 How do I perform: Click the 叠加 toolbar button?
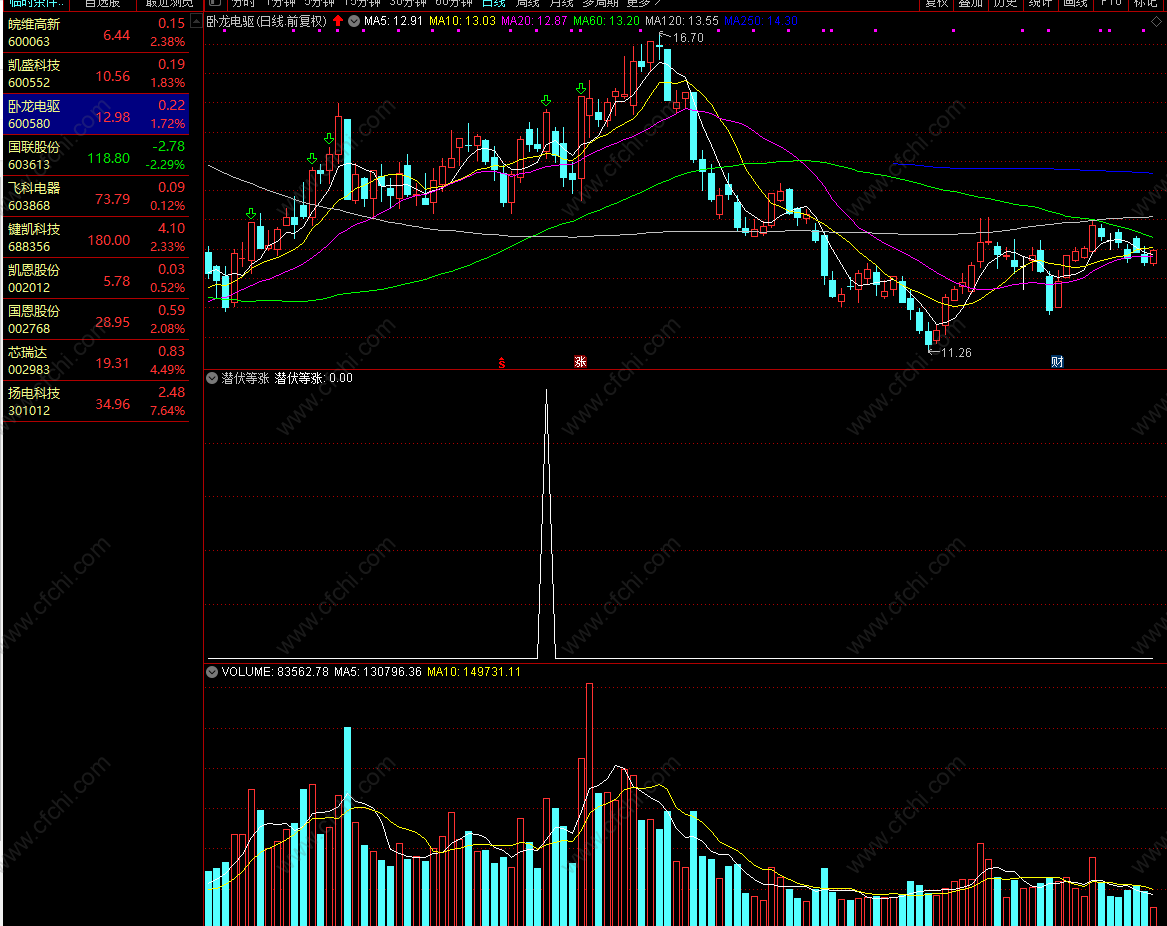(x=971, y=4)
